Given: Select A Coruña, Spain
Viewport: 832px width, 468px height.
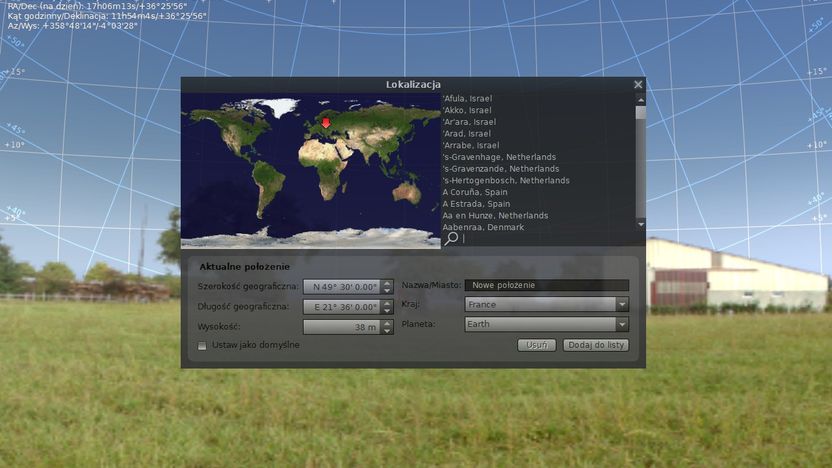Looking at the screenshot, I should 475,192.
